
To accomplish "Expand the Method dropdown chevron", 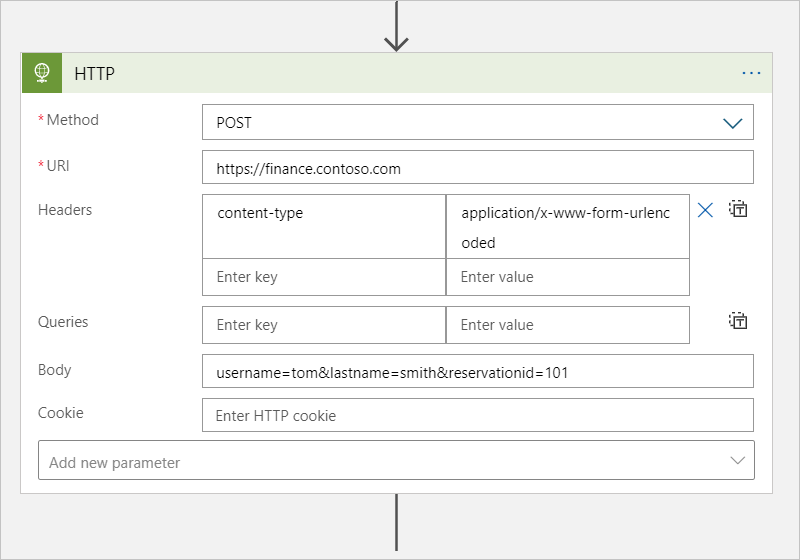I will [732, 123].
